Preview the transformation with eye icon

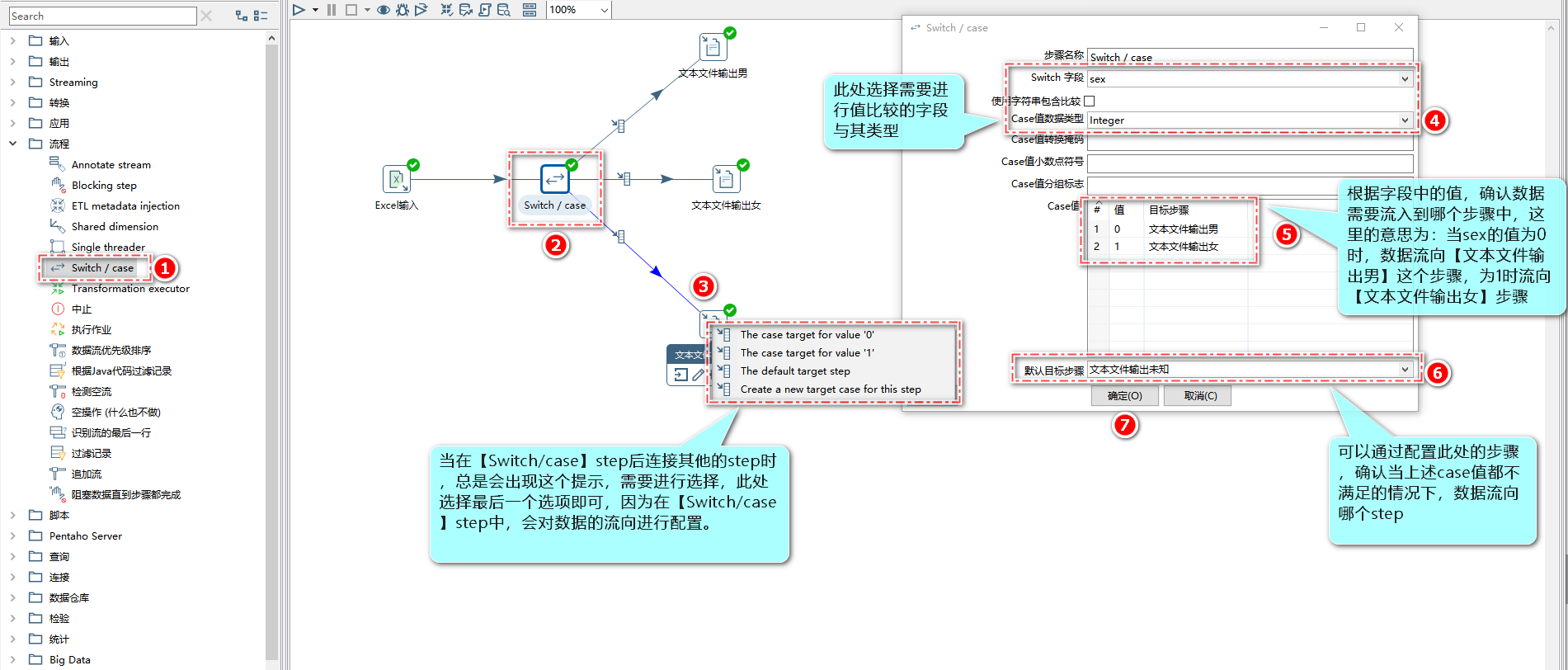point(384,10)
